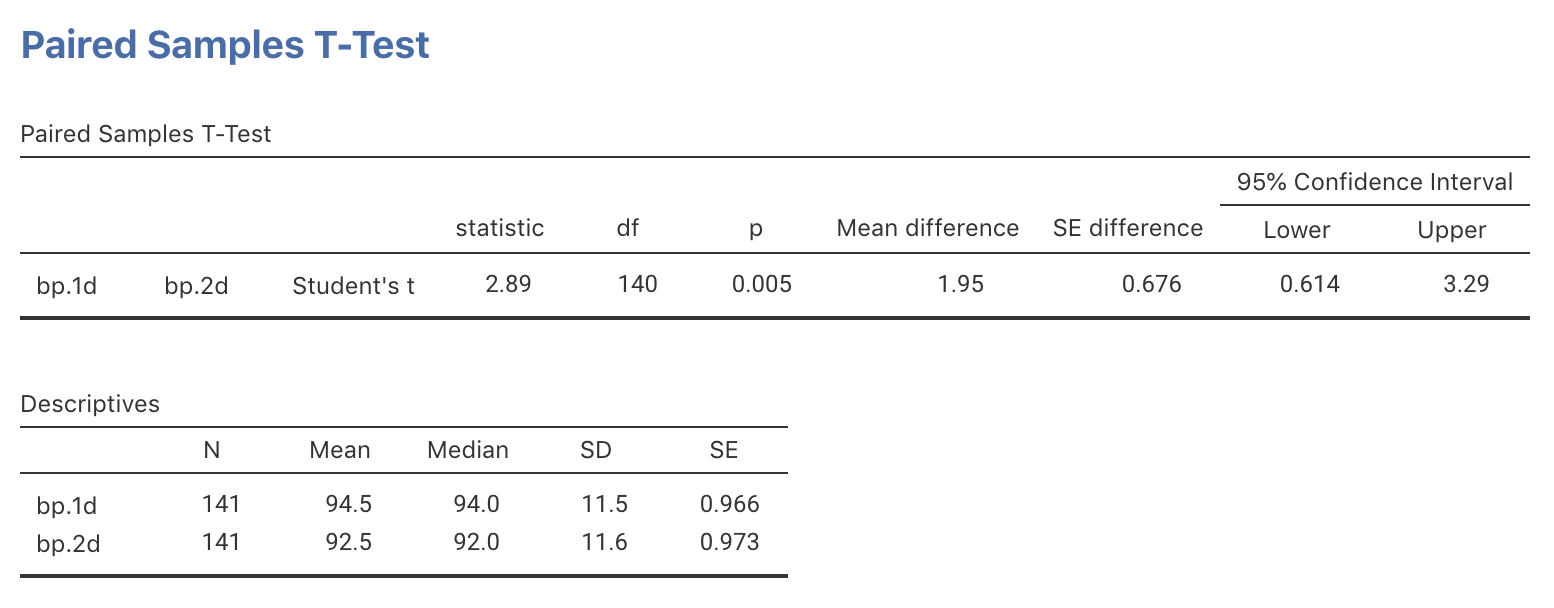
Task: Select the bp.2d SE value 0.973
Action: point(729,543)
